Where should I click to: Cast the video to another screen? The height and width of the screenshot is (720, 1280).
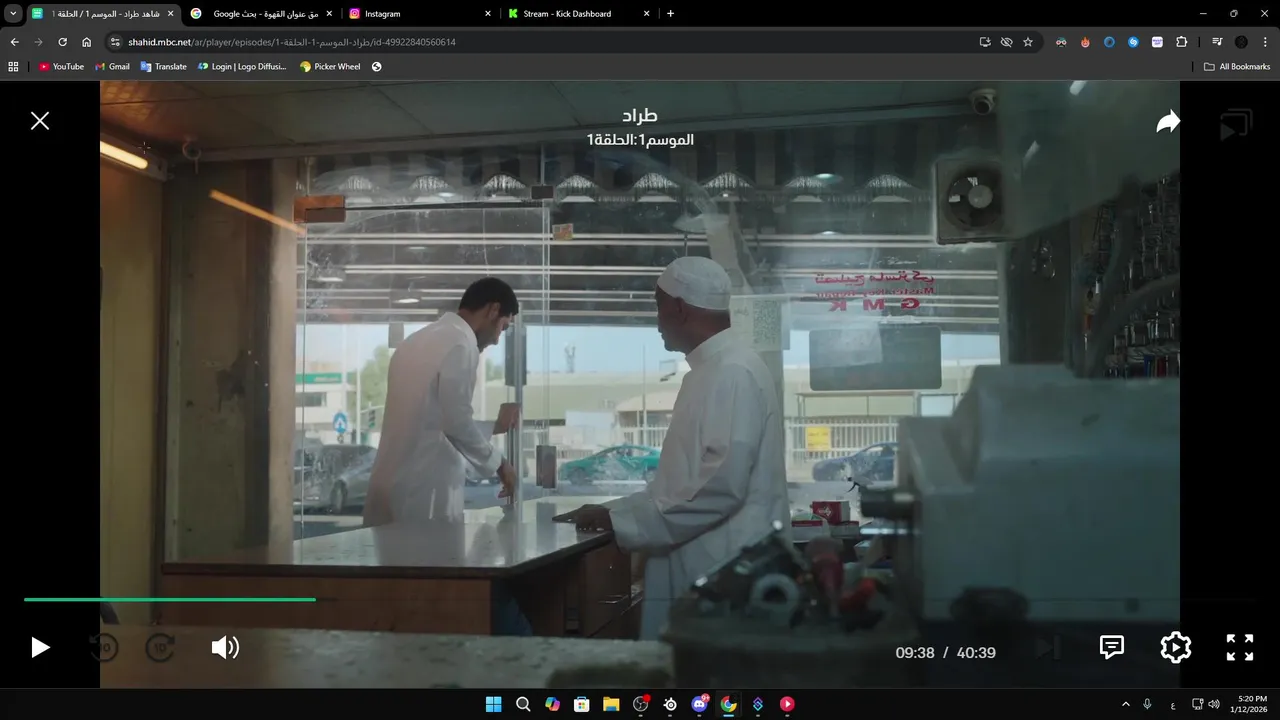pyautogui.click(x=1236, y=125)
